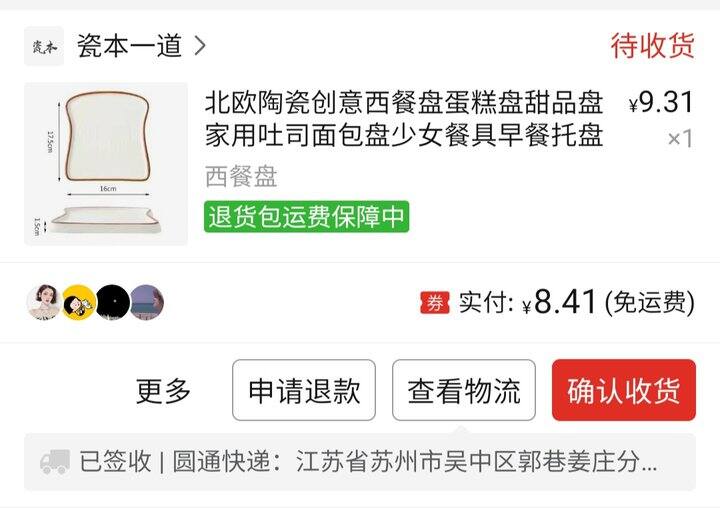This screenshot has width=720, height=508.
Task: Tap the chevron next to 瓷本一道
Action: tap(200, 46)
